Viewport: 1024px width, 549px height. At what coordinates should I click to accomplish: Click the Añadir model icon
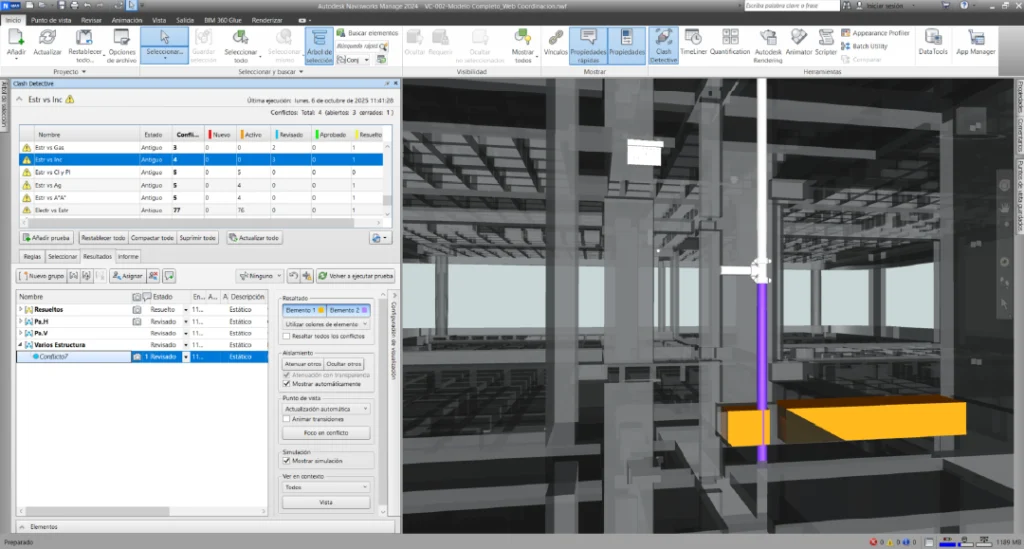pyautogui.click(x=16, y=39)
